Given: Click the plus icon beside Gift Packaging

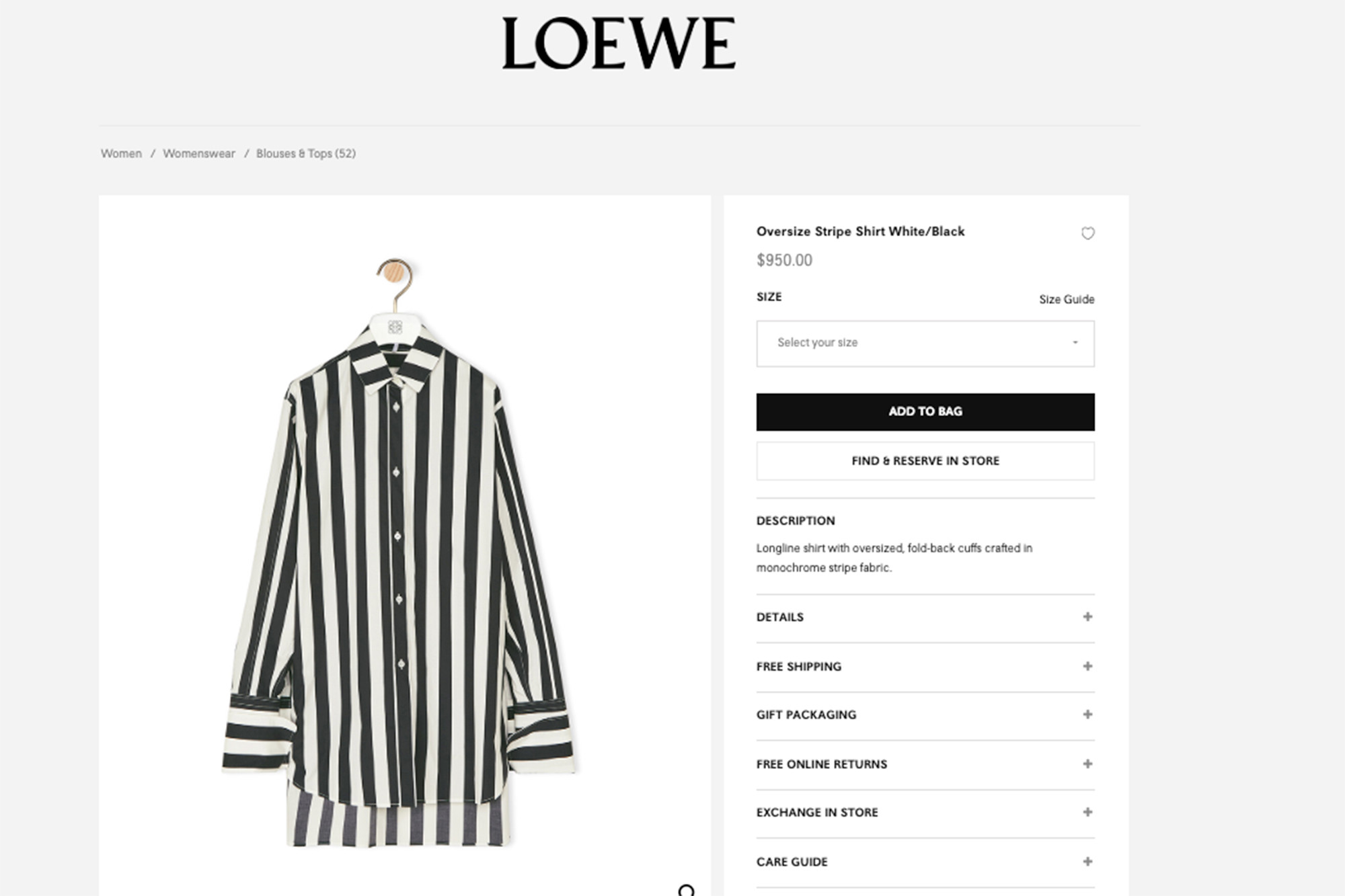Looking at the screenshot, I should (x=1087, y=715).
